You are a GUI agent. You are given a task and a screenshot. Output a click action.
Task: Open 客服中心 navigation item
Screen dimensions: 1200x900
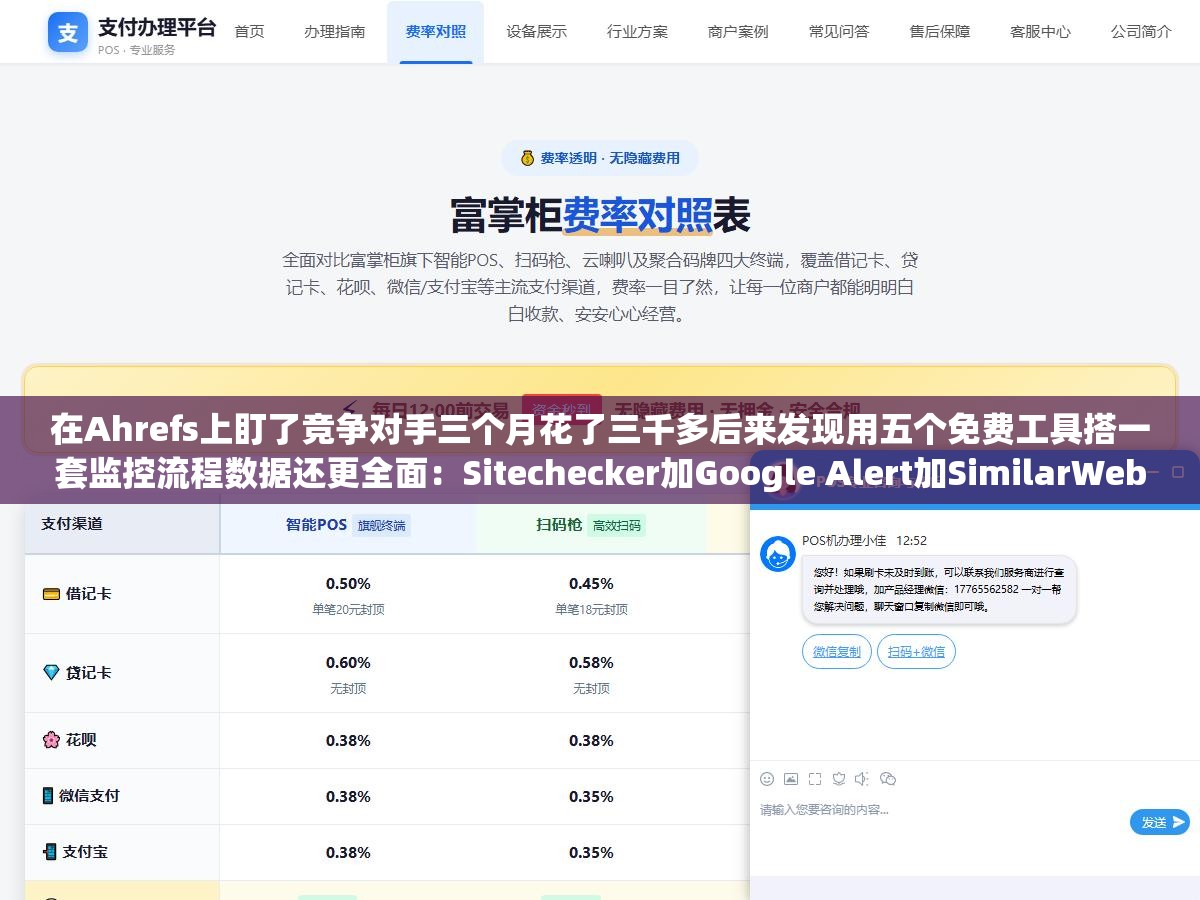pyautogui.click(x=1040, y=31)
